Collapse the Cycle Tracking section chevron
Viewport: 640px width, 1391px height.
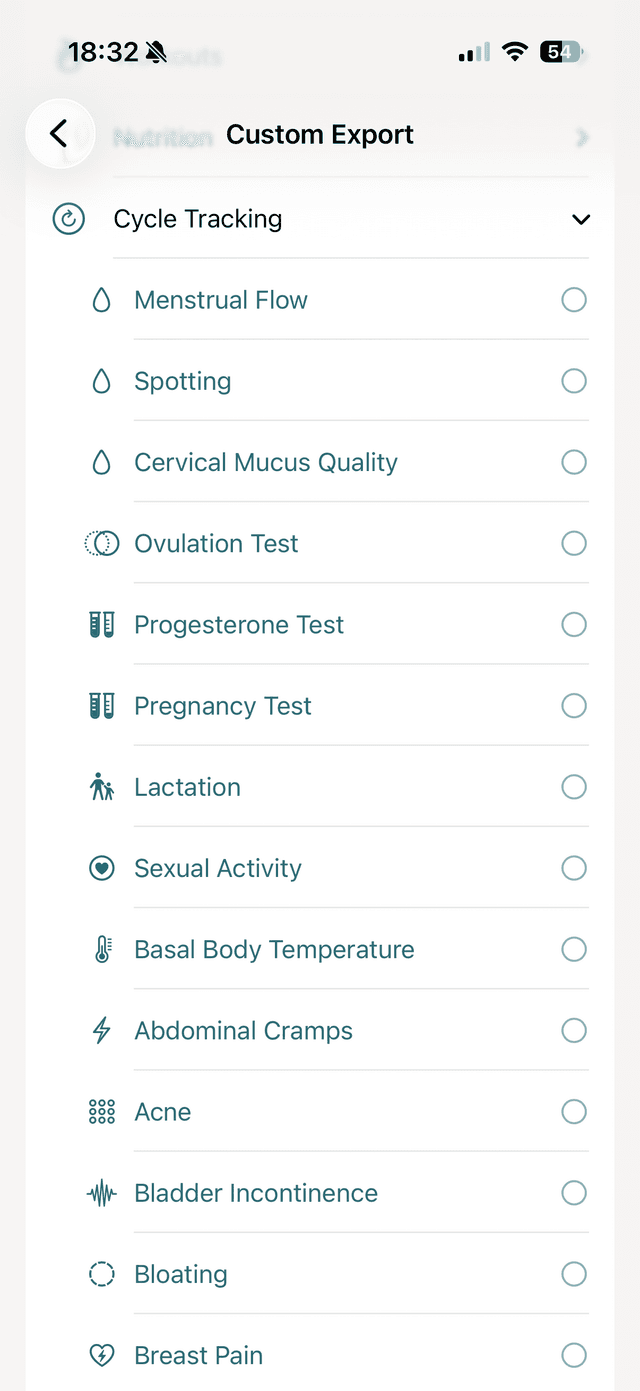click(581, 219)
